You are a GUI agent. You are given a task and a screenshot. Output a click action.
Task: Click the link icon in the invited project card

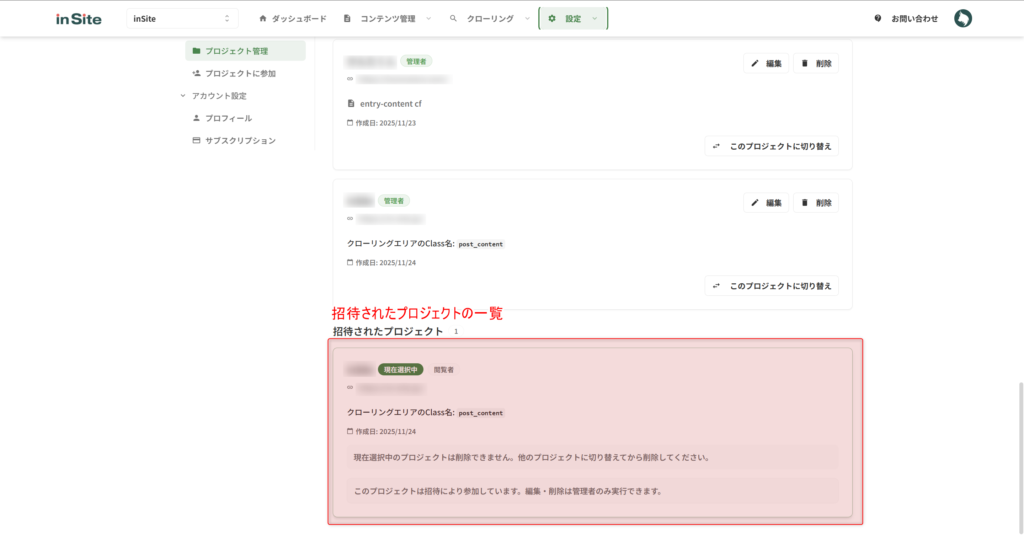click(350, 387)
